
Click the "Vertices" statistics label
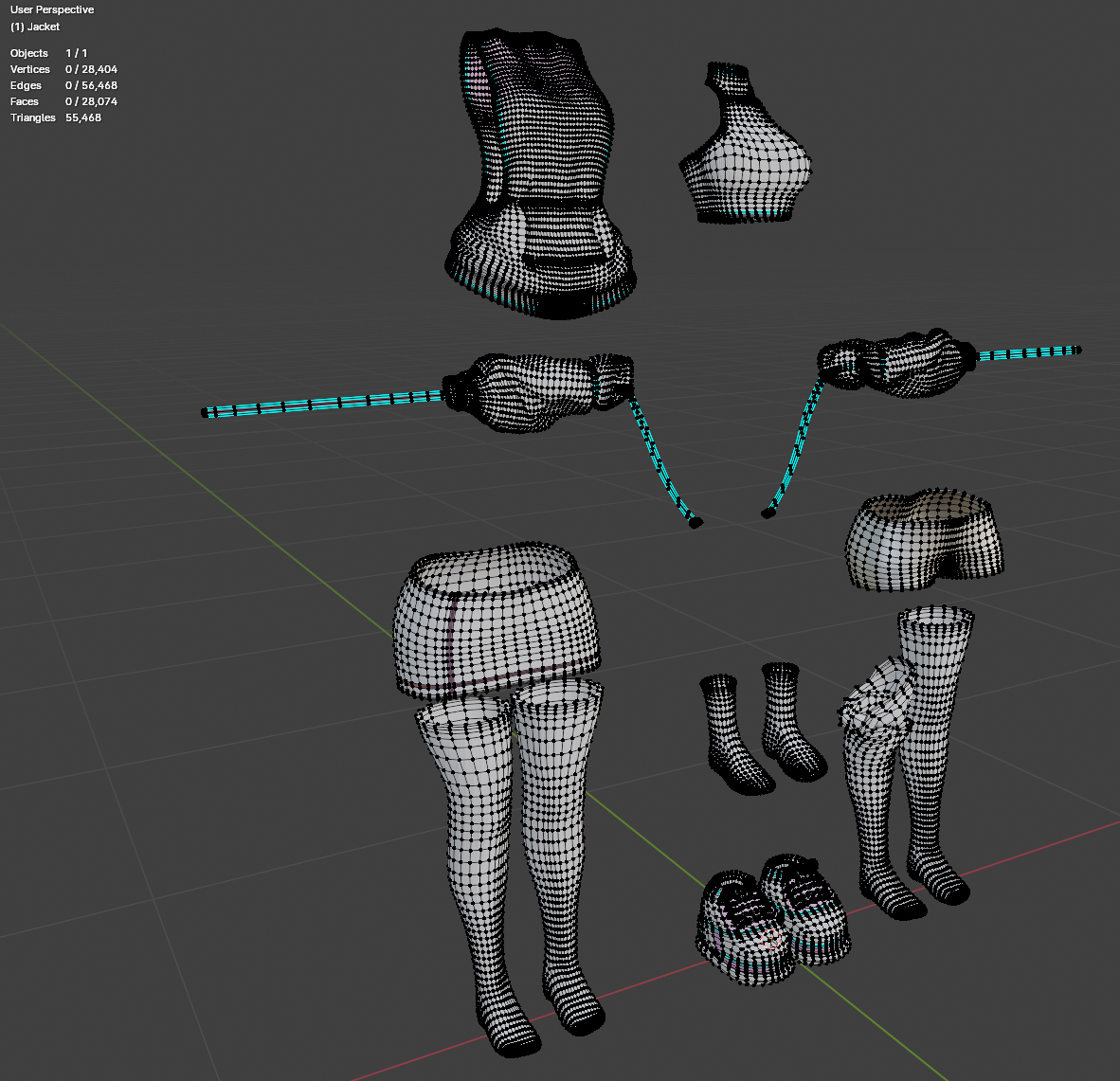pos(30,69)
